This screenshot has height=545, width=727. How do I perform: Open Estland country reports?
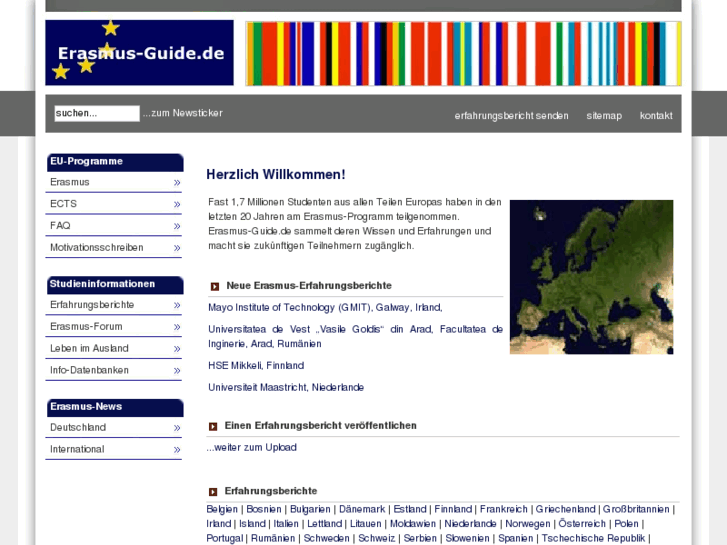pos(410,509)
